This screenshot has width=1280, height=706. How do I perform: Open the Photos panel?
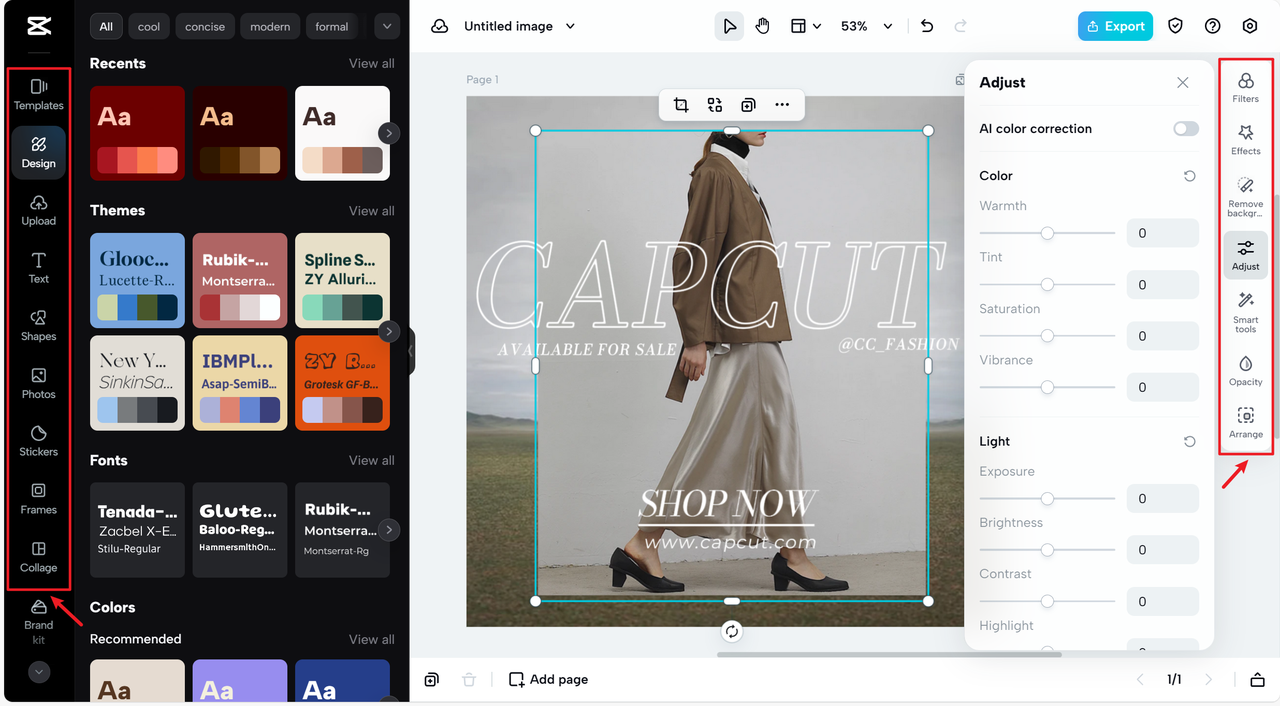(x=39, y=383)
